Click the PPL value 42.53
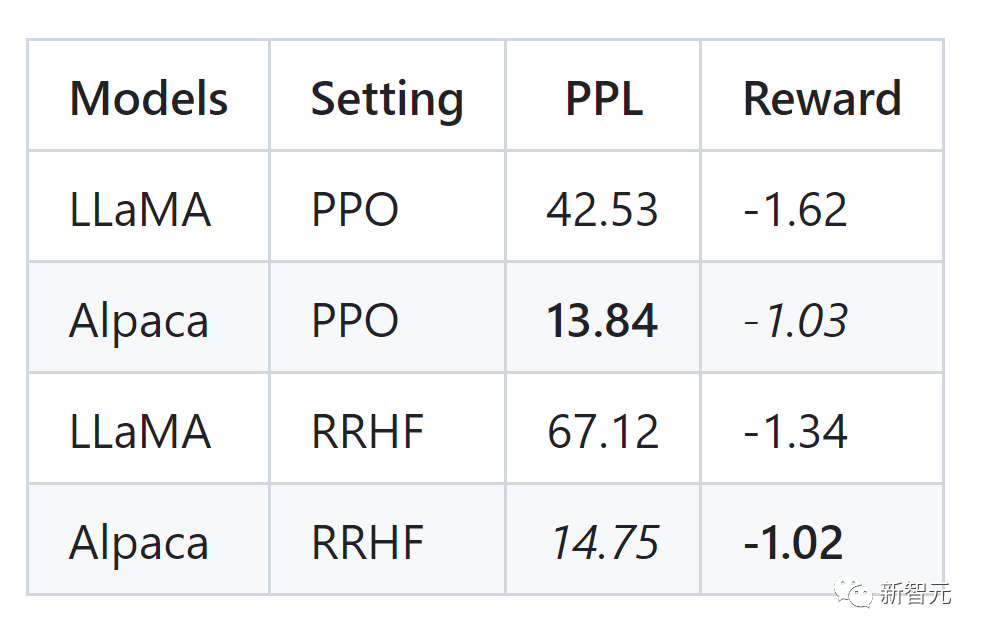The height and width of the screenshot is (636, 983). (602, 210)
